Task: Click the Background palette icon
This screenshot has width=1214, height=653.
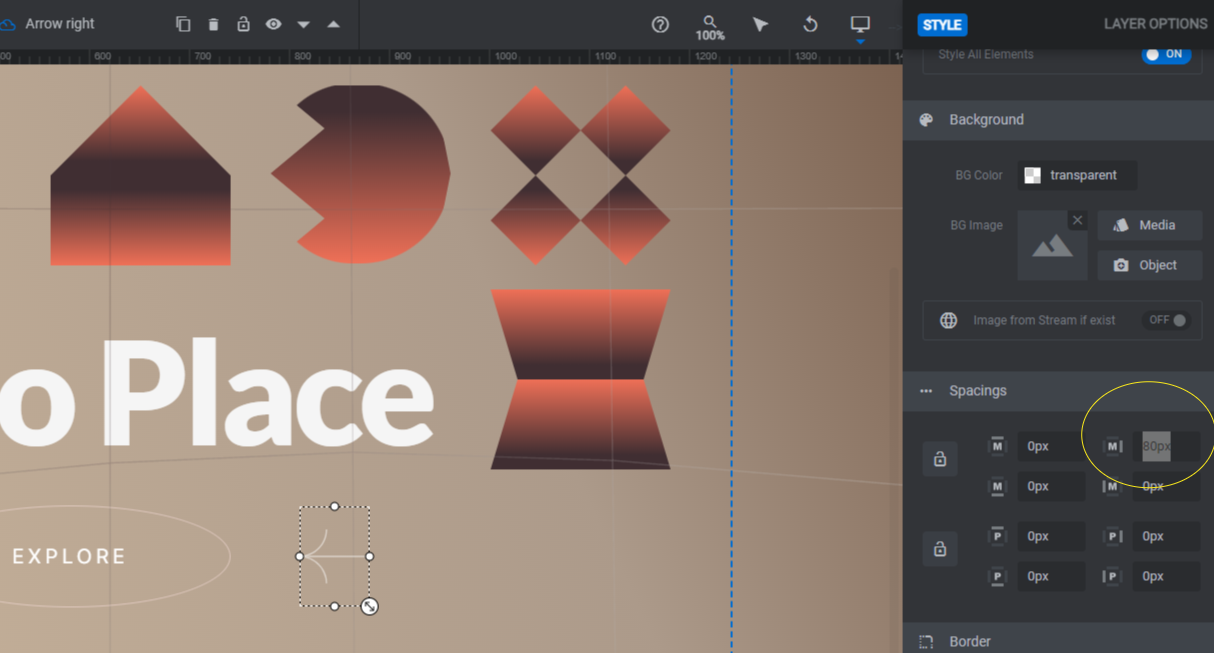Action: tap(926, 120)
